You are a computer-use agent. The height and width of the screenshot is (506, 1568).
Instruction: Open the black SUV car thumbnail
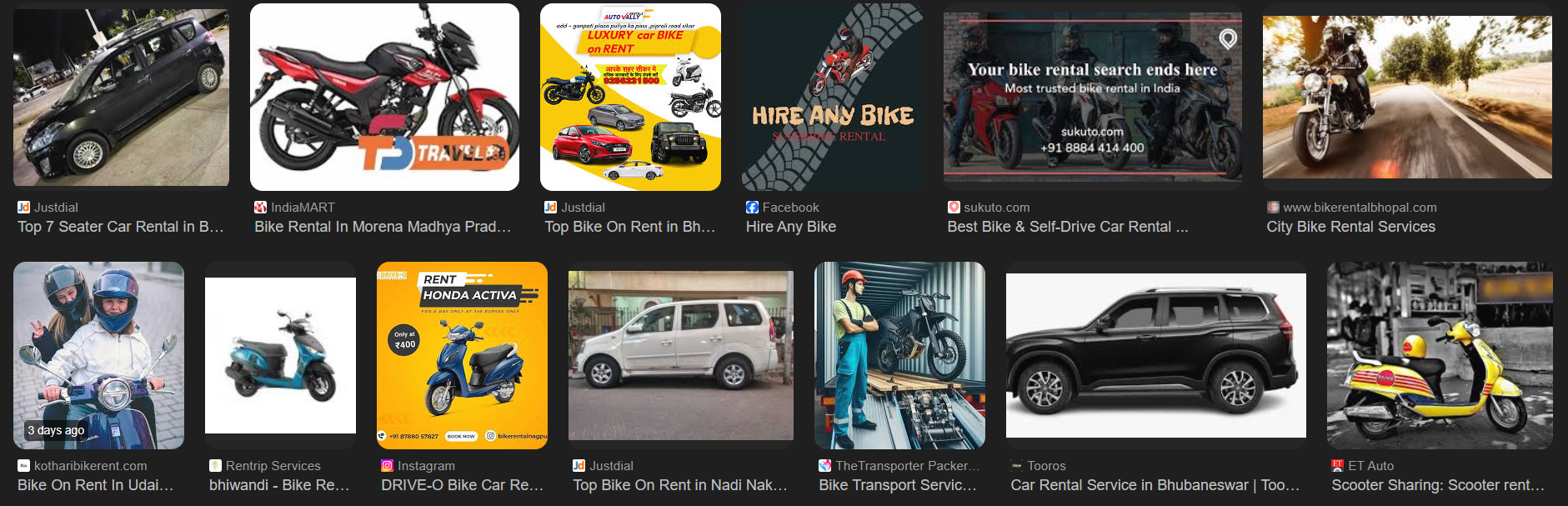click(x=1156, y=355)
